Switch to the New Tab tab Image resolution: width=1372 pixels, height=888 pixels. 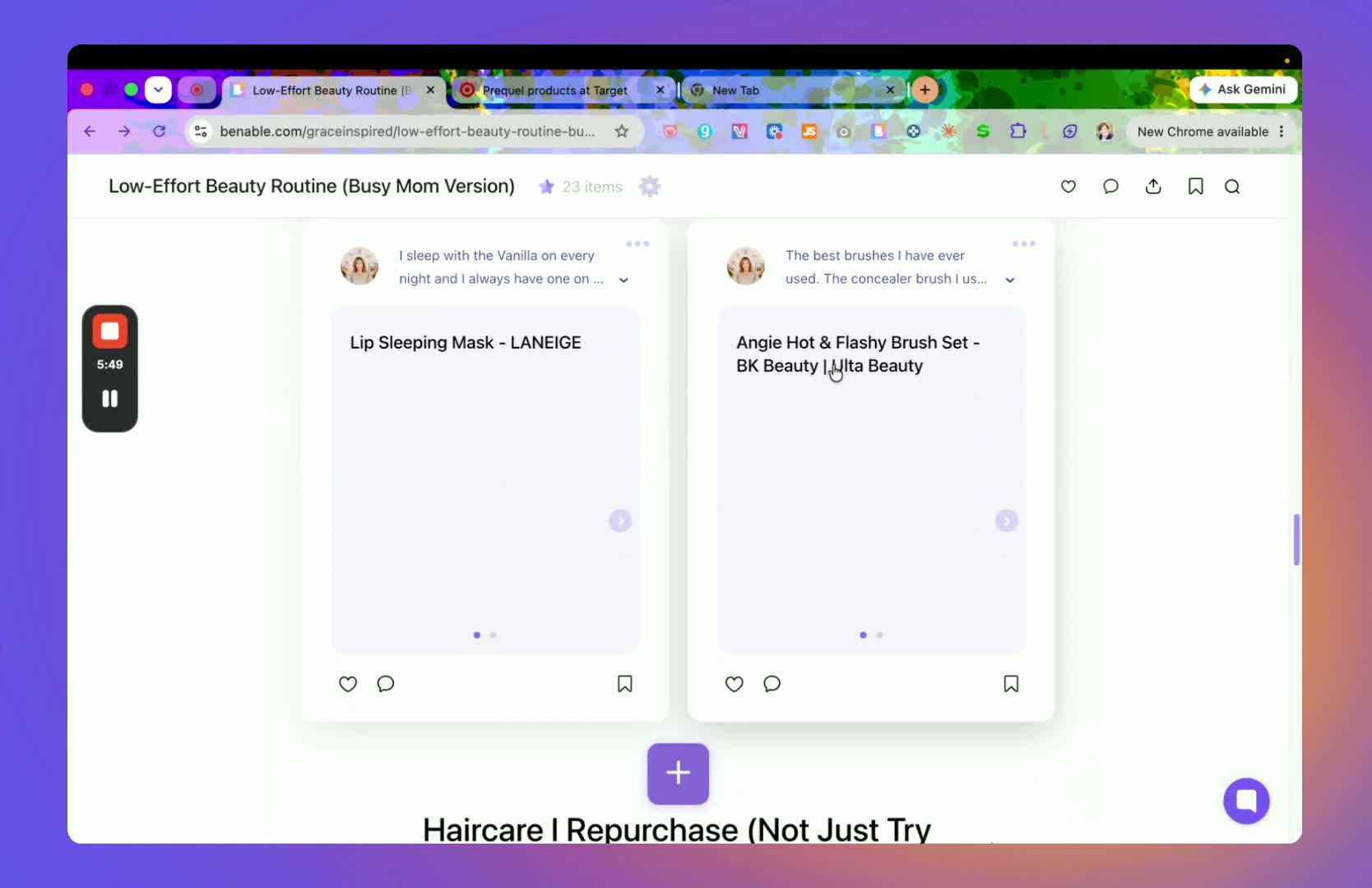point(735,90)
